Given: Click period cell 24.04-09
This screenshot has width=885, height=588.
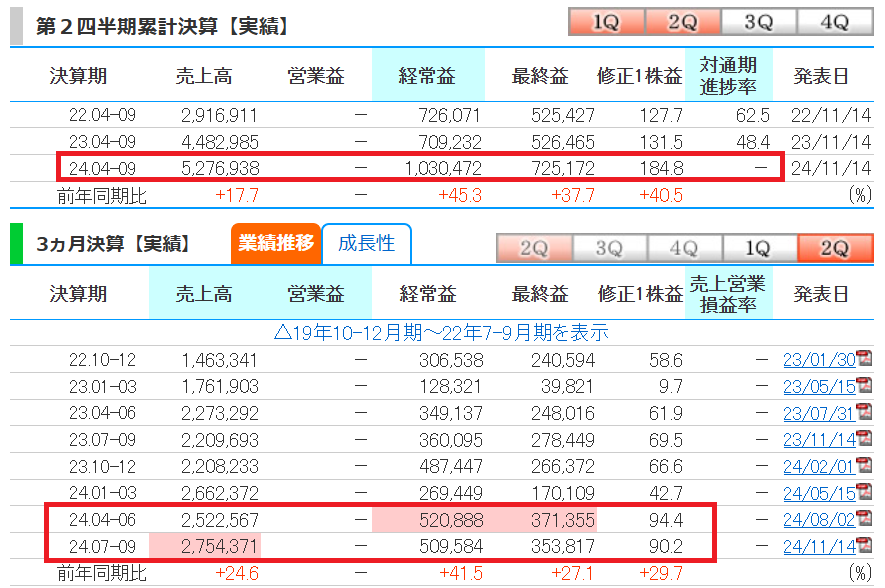Looking at the screenshot, I should tap(102, 168).
